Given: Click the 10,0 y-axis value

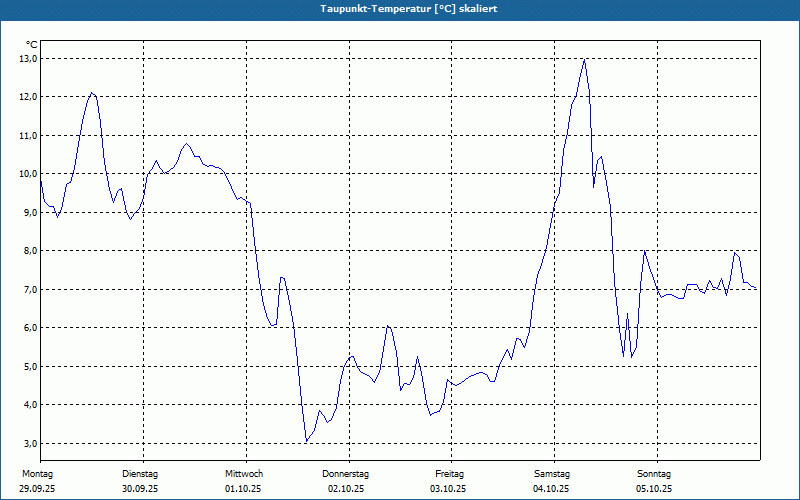Looking at the screenshot, I should click(29, 174).
